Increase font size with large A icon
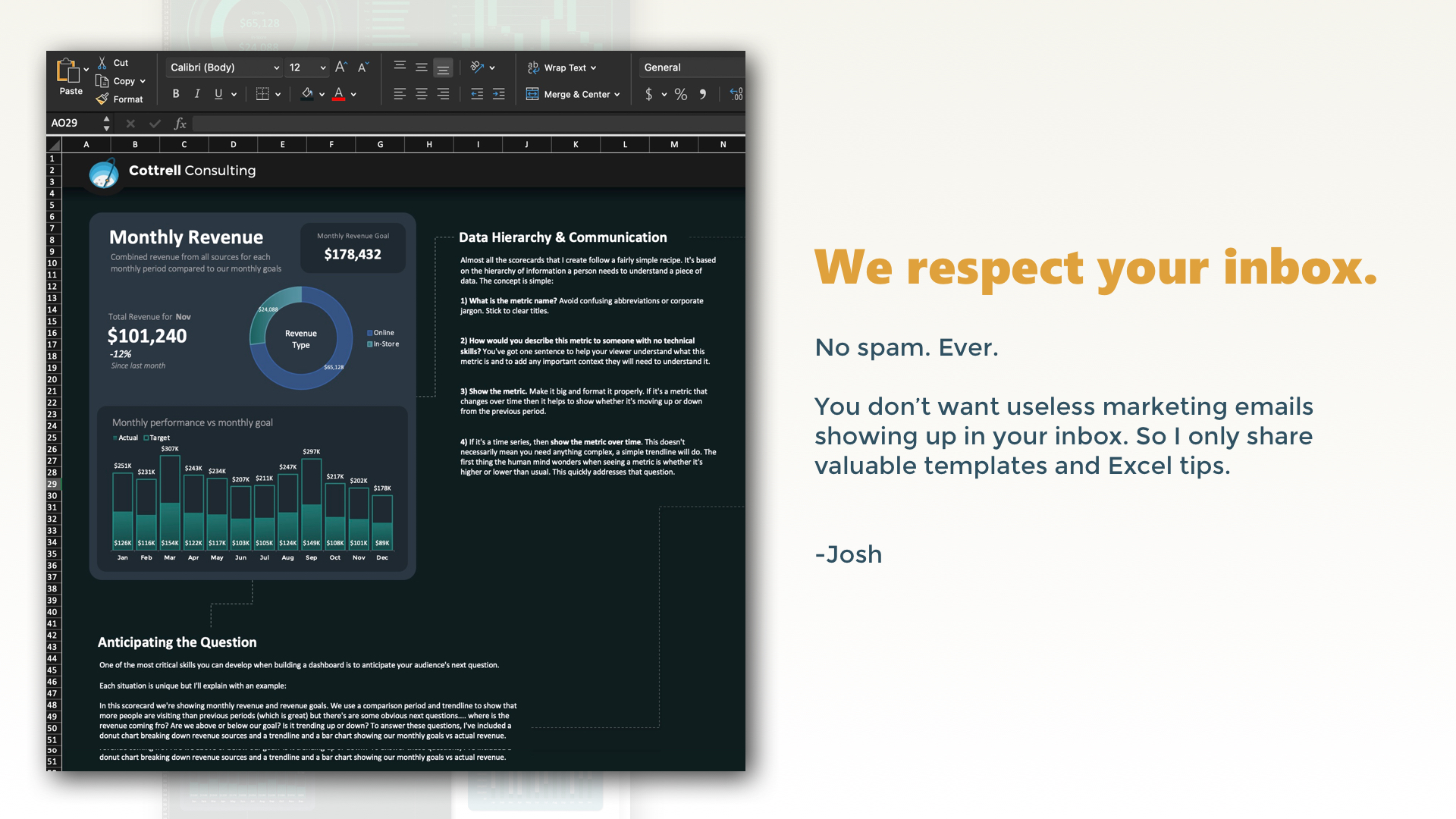 (340, 67)
